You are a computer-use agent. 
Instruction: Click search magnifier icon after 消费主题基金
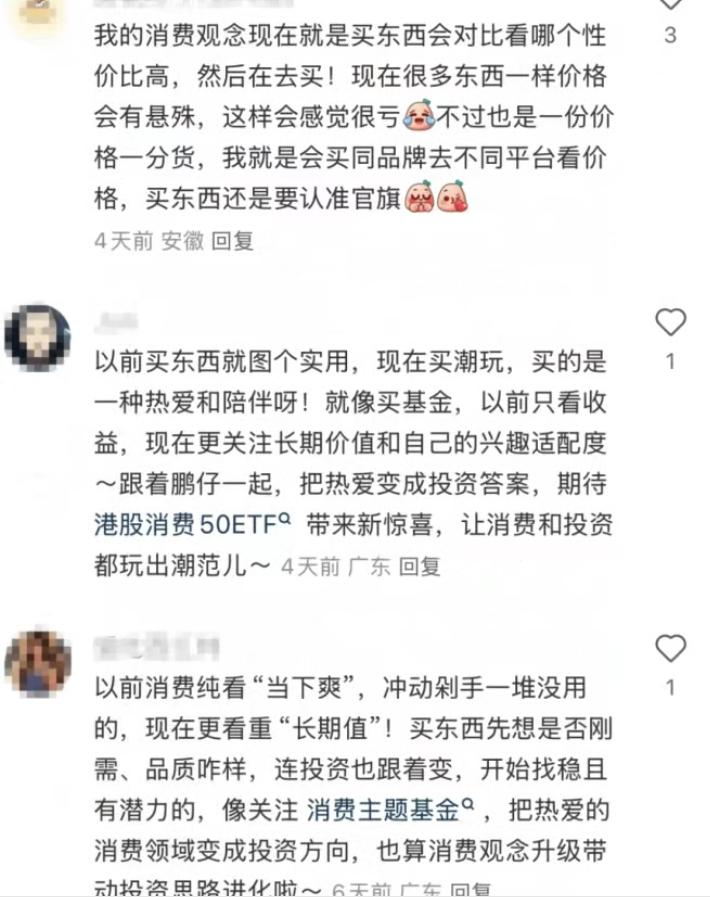tap(468, 804)
